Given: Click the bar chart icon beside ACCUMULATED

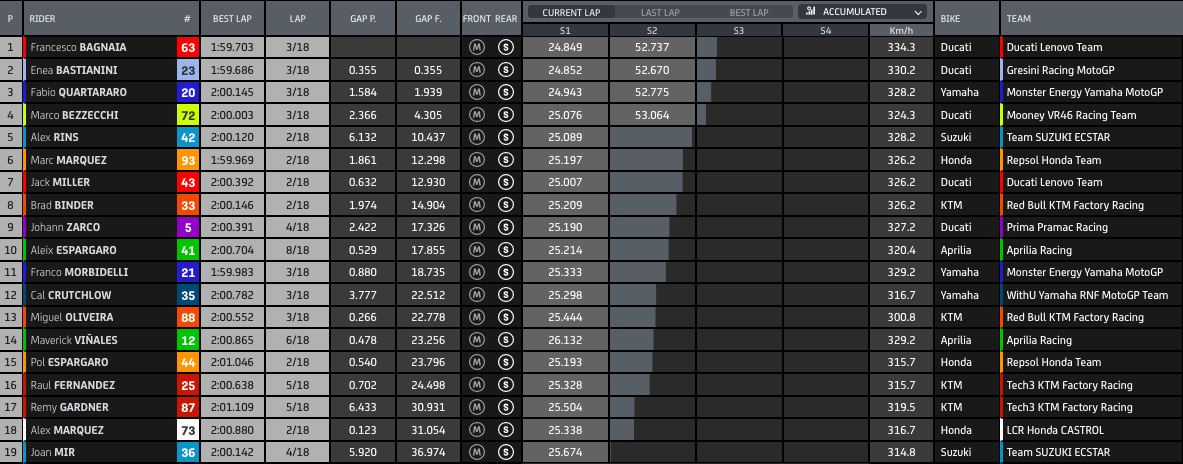Looking at the screenshot, I should click(x=811, y=11).
